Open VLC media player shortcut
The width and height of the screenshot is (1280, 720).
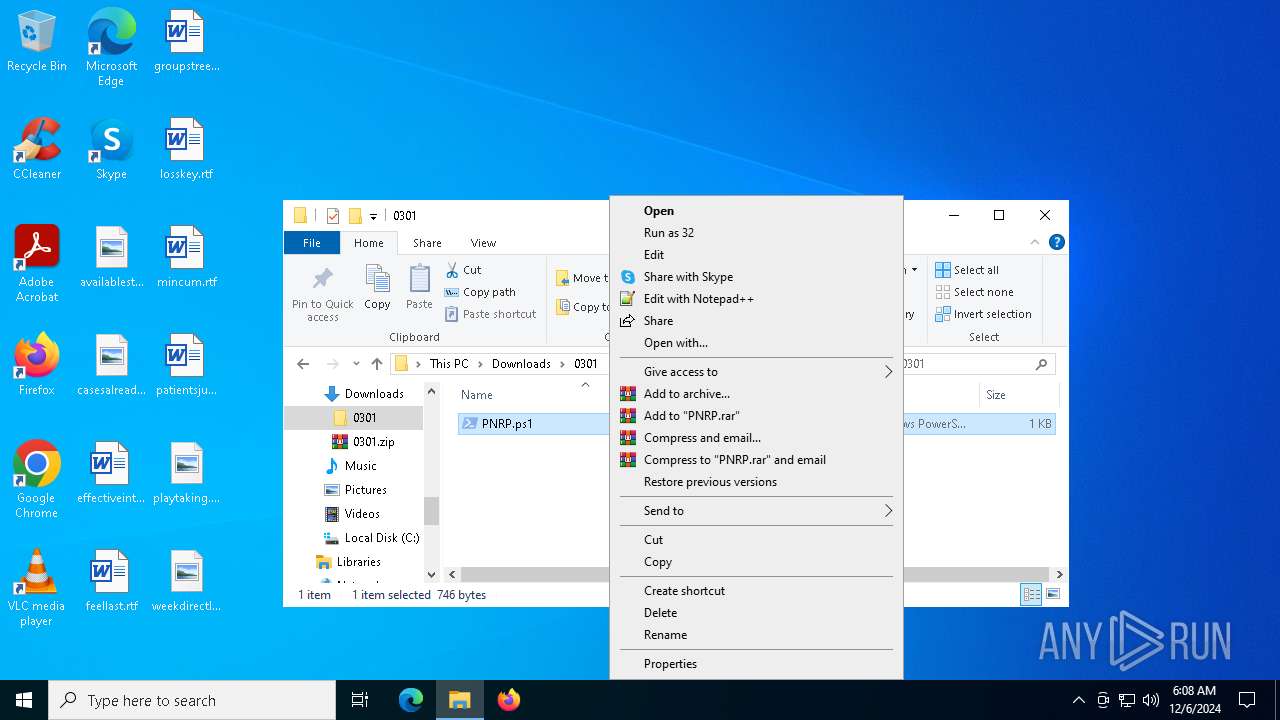click(x=37, y=588)
